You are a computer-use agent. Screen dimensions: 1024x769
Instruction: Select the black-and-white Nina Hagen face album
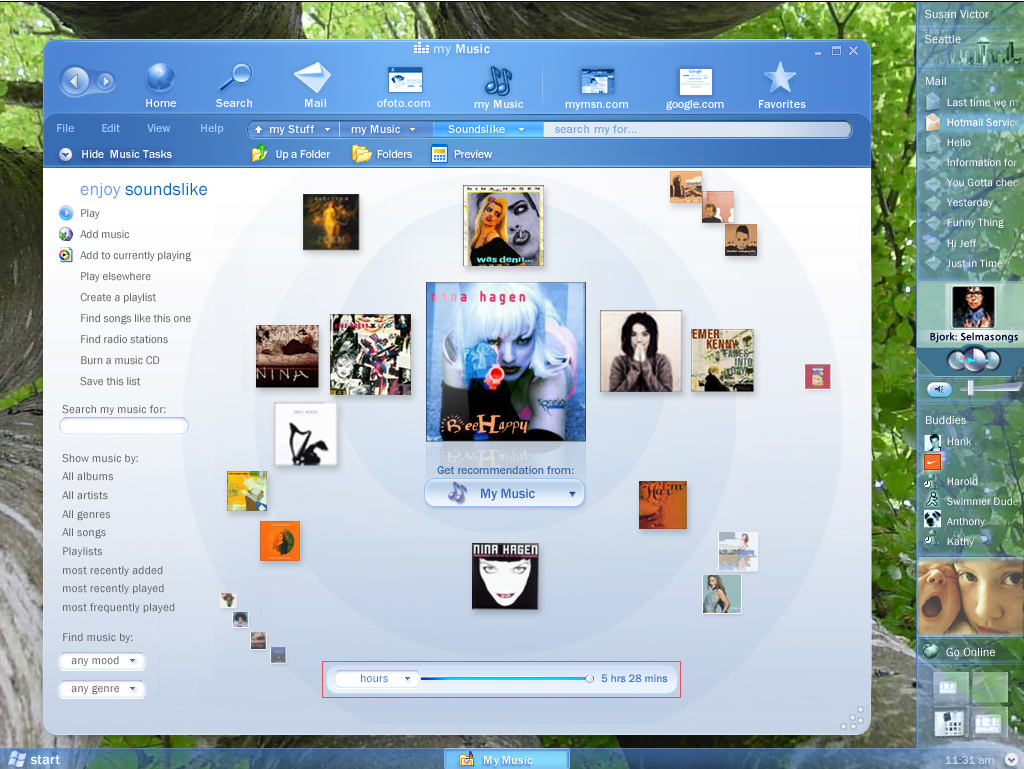coord(505,576)
